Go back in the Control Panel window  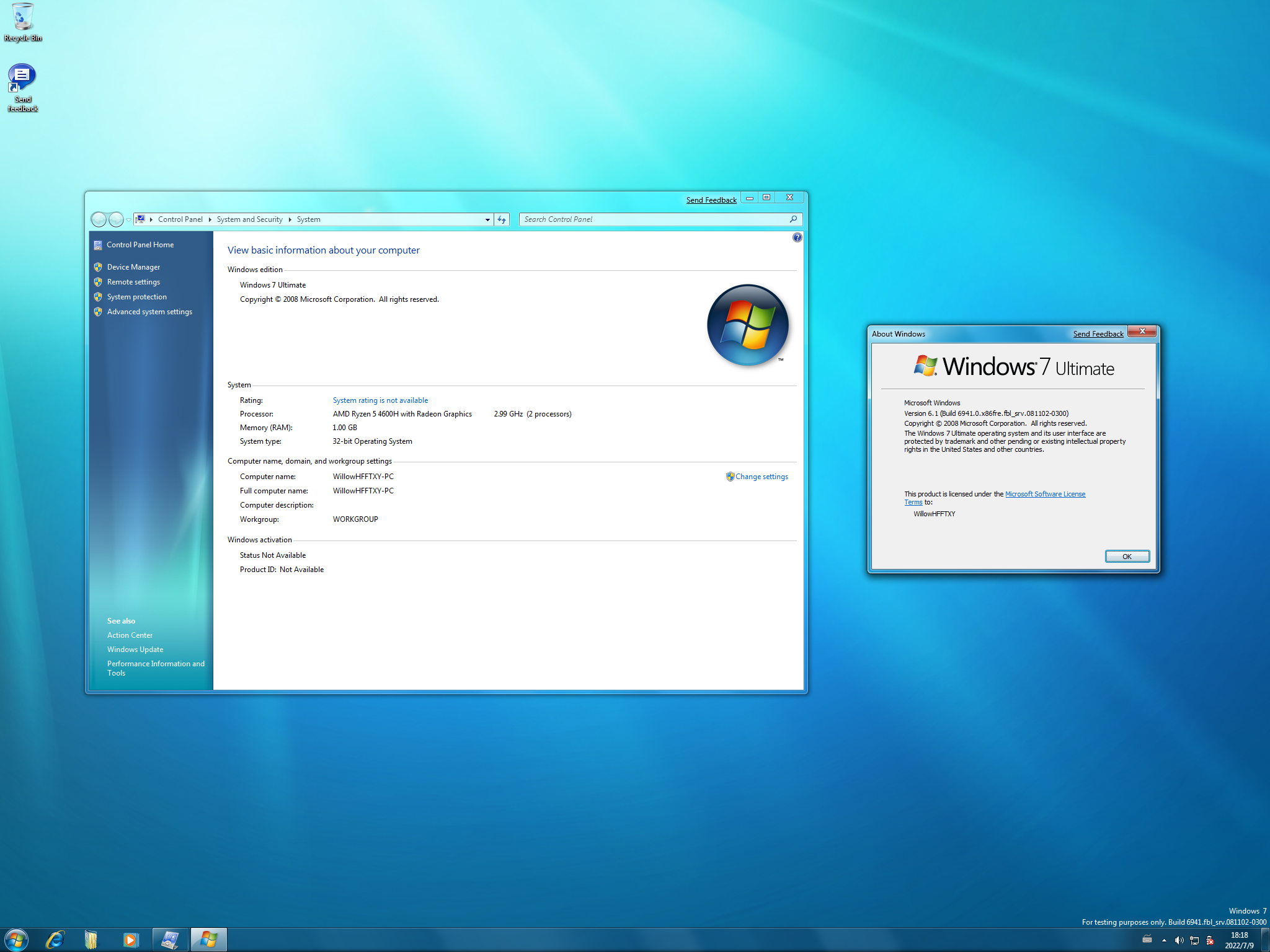coord(99,219)
